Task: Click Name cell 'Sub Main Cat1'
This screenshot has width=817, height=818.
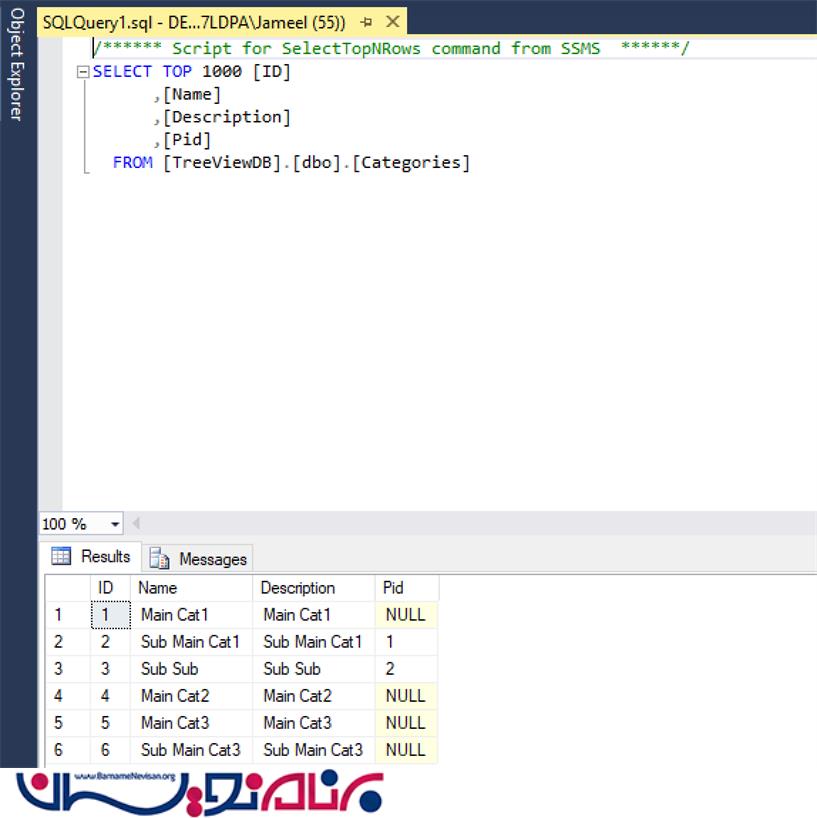Action: tap(191, 642)
